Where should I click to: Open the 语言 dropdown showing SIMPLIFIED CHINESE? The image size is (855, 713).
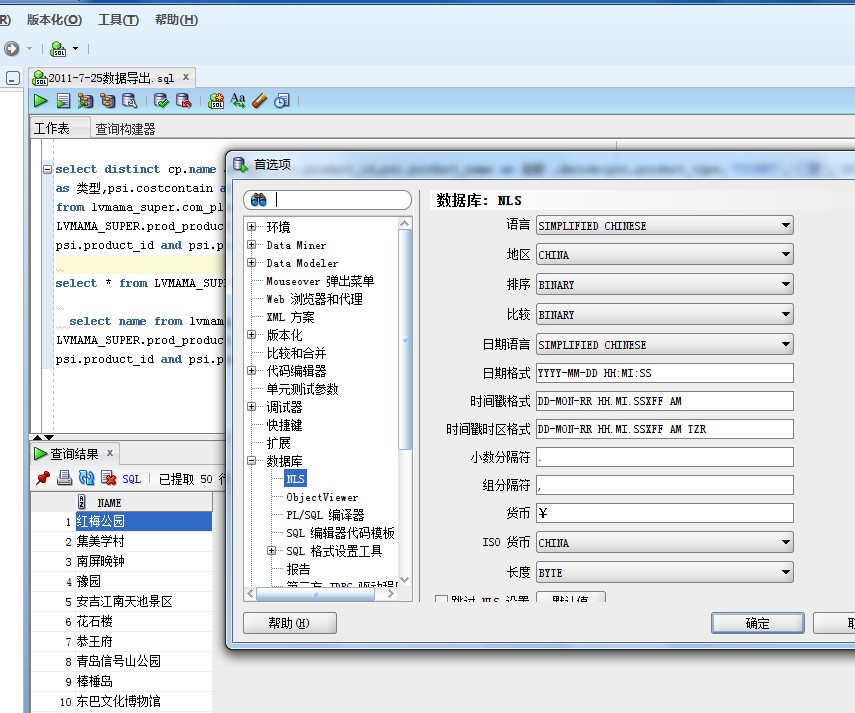pyautogui.click(x=784, y=225)
